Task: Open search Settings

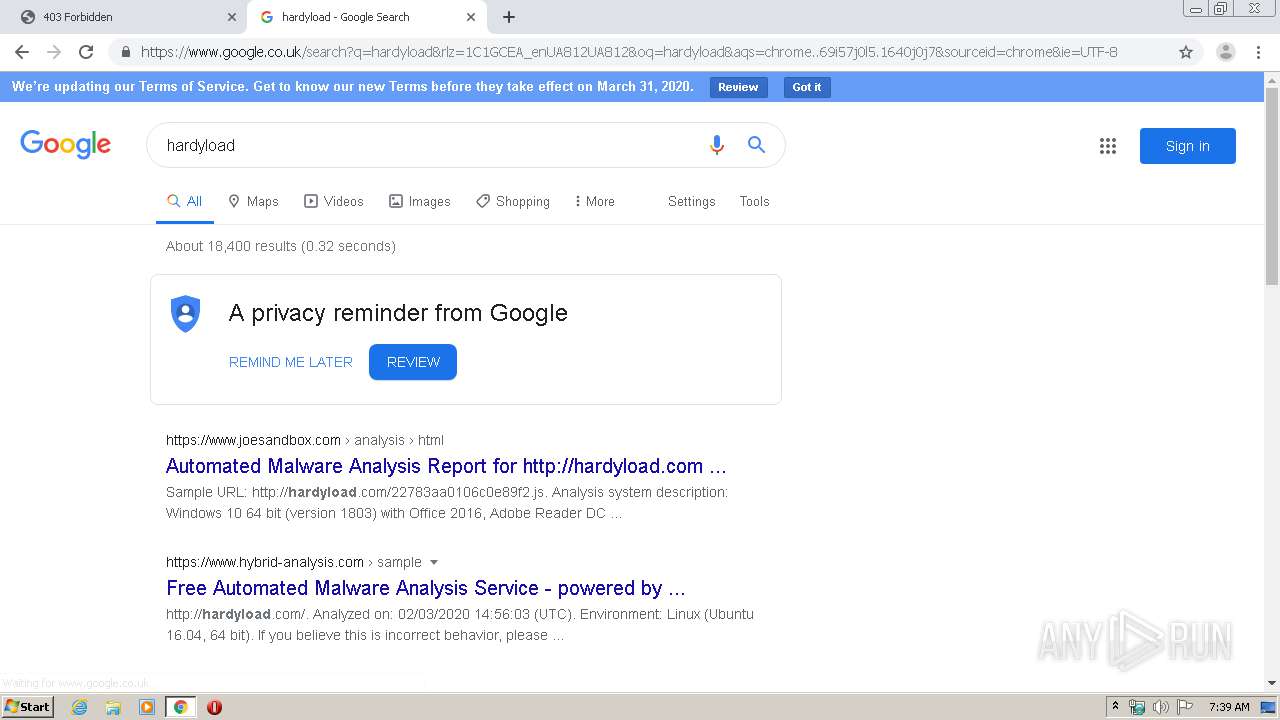Action: pos(692,201)
